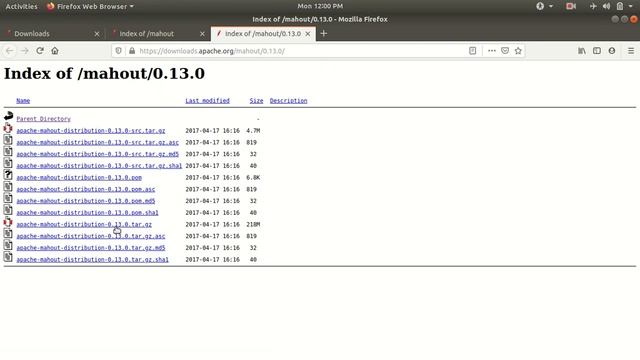Open the src.tar.gz.md5 checksum link
The width and height of the screenshot is (640, 360).
click(98, 154)
